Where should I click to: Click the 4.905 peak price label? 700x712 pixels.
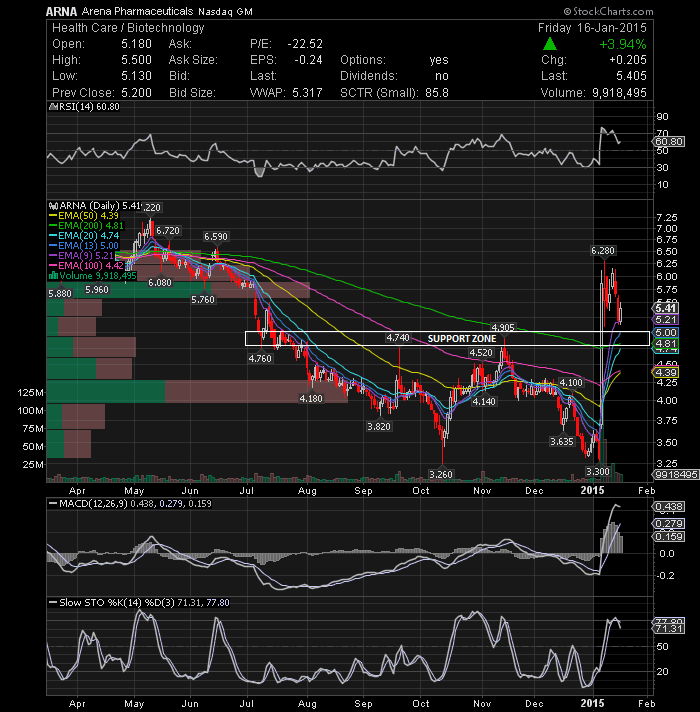pyautogui.click(x=503, y=327)
